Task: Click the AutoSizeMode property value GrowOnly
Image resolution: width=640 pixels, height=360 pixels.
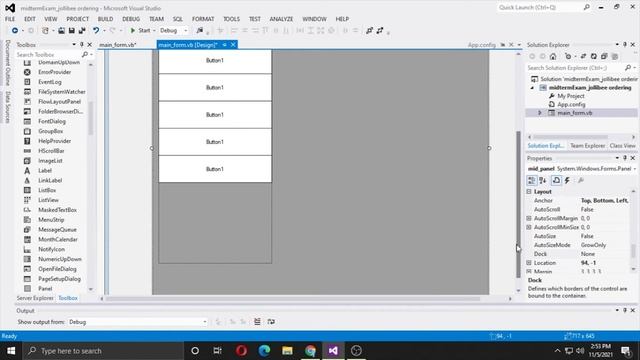Action: (593, 245)
